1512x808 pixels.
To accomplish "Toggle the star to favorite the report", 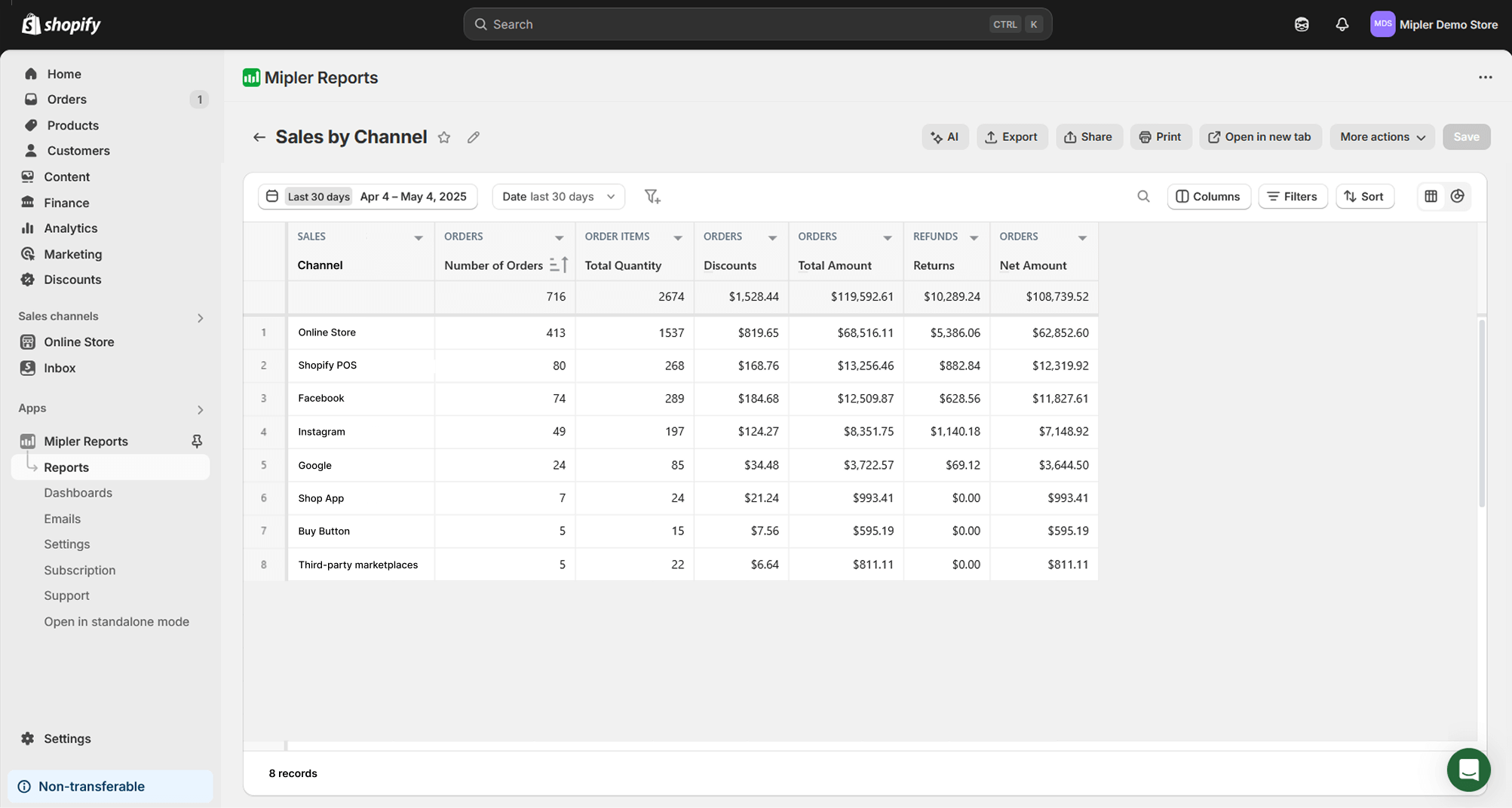I will 444,136.
